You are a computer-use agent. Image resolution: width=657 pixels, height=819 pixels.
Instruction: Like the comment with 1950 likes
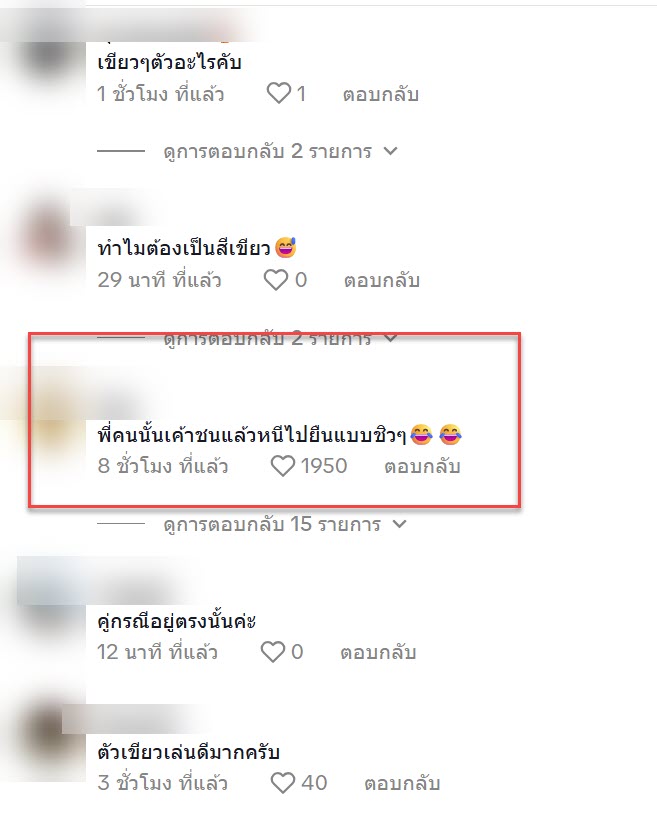(x=283, y=466)
